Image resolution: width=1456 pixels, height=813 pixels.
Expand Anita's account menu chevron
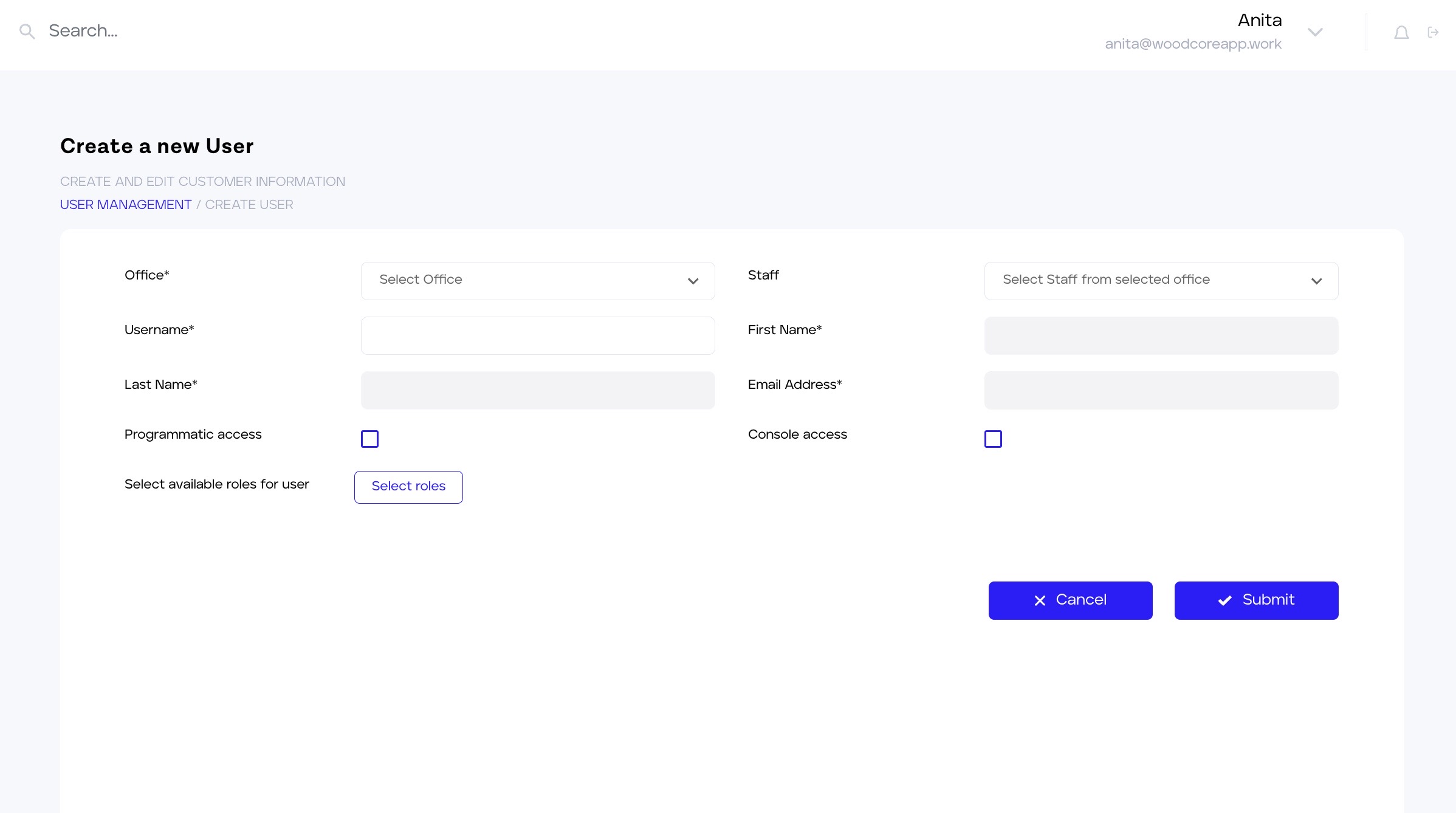pos(1315,32)
